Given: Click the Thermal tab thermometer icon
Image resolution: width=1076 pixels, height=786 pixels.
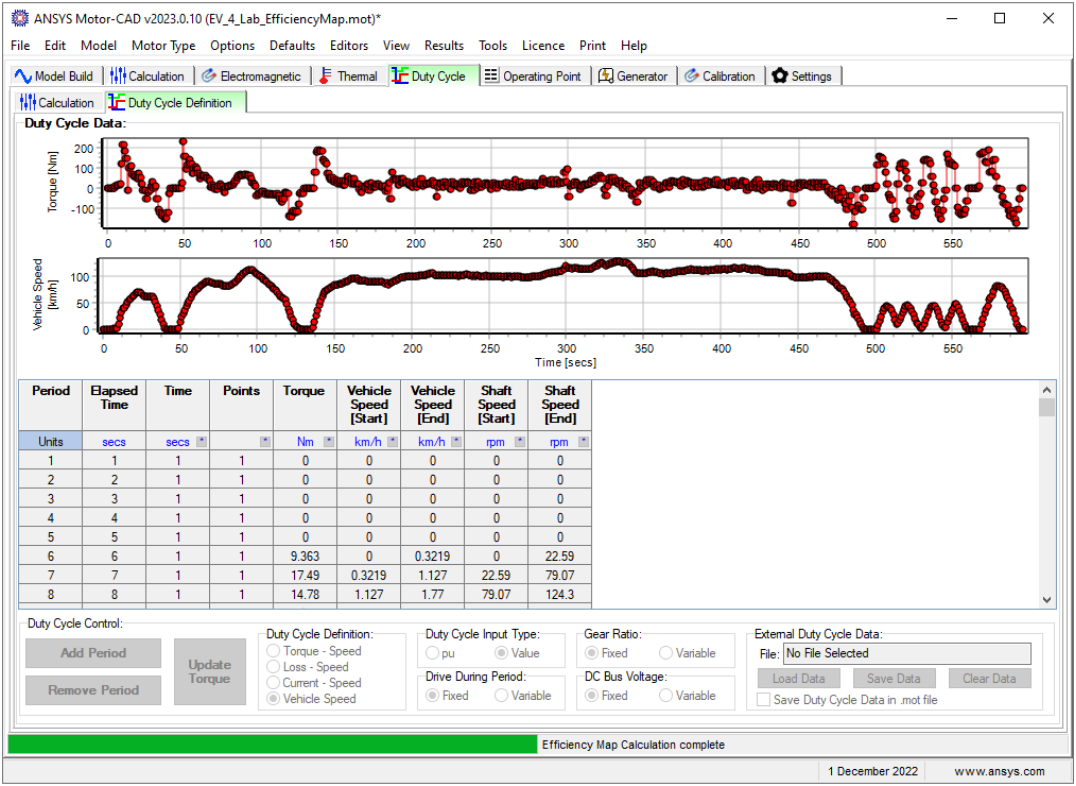Looking at the screenshot, I should coord(325,76).
